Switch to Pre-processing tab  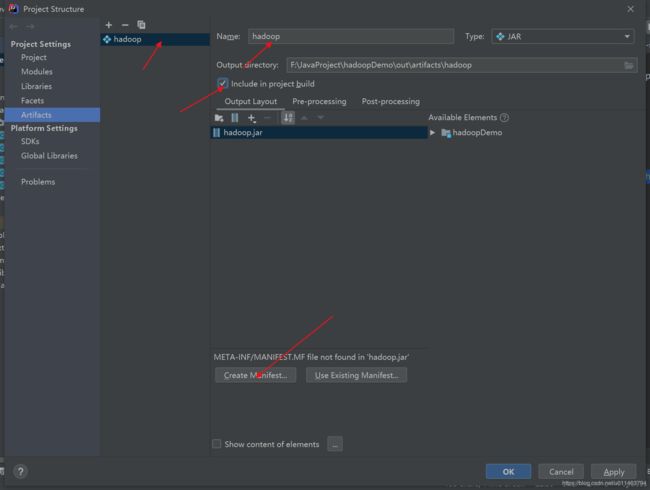coord(319,102)
